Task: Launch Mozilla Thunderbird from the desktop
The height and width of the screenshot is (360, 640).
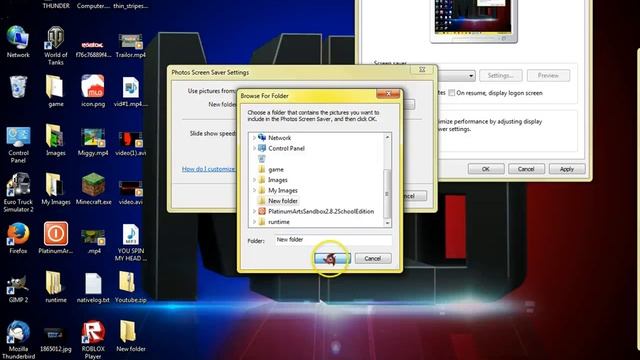Action: [x=18, y=339]
